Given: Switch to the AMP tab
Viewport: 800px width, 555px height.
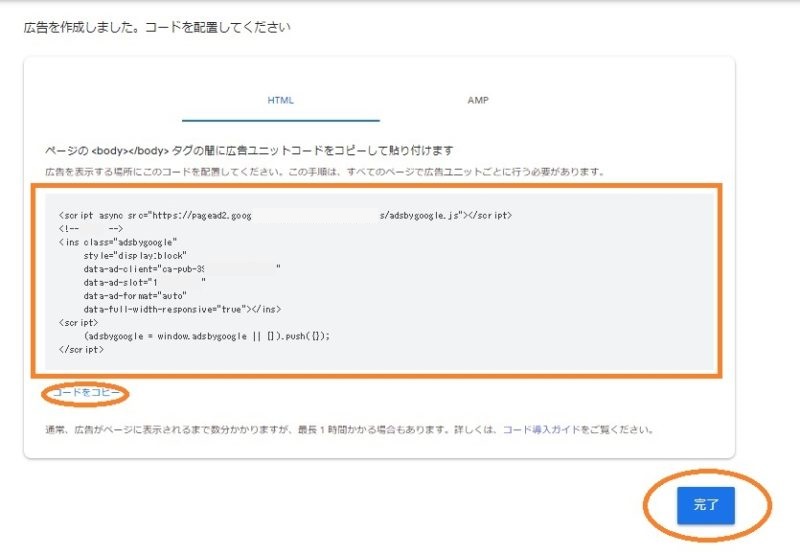Looking at the screenshot, I should (478, 100).
